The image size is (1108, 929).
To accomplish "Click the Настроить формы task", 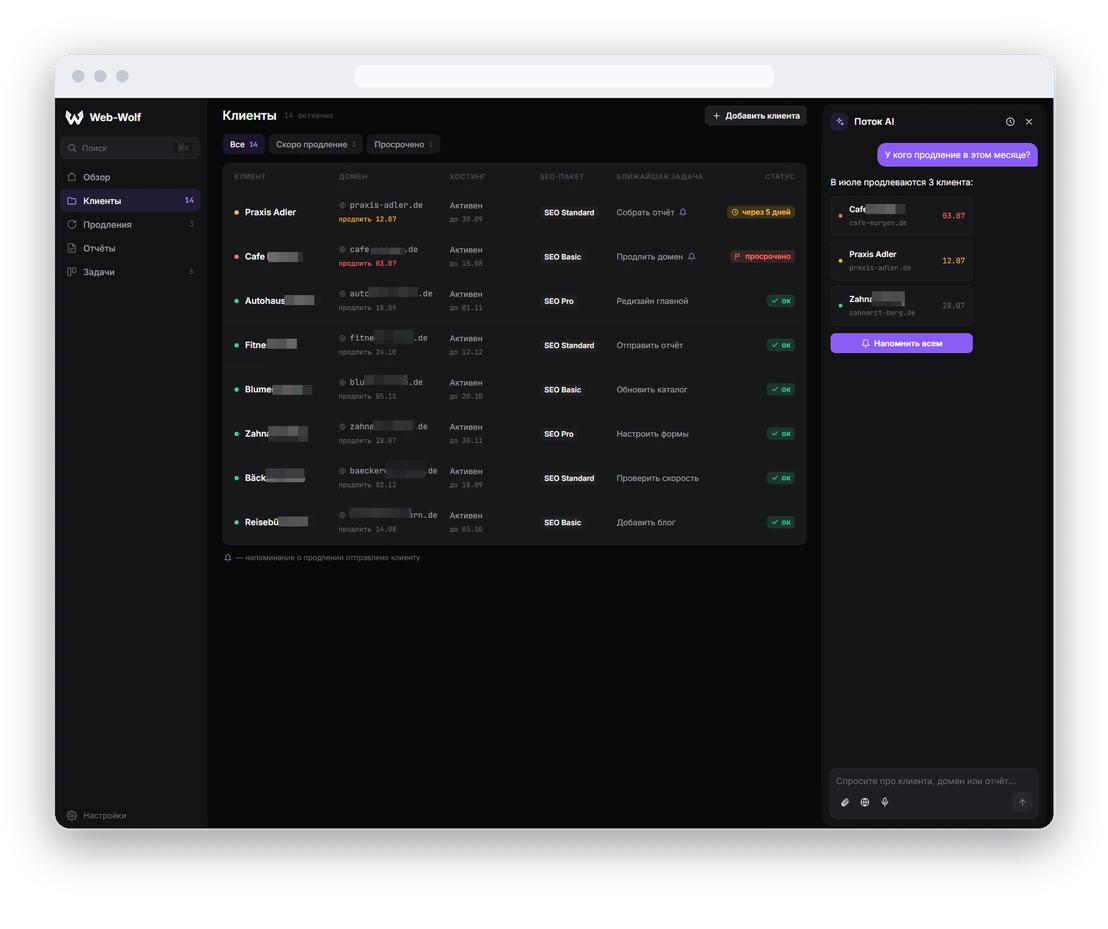I will 652,434.
